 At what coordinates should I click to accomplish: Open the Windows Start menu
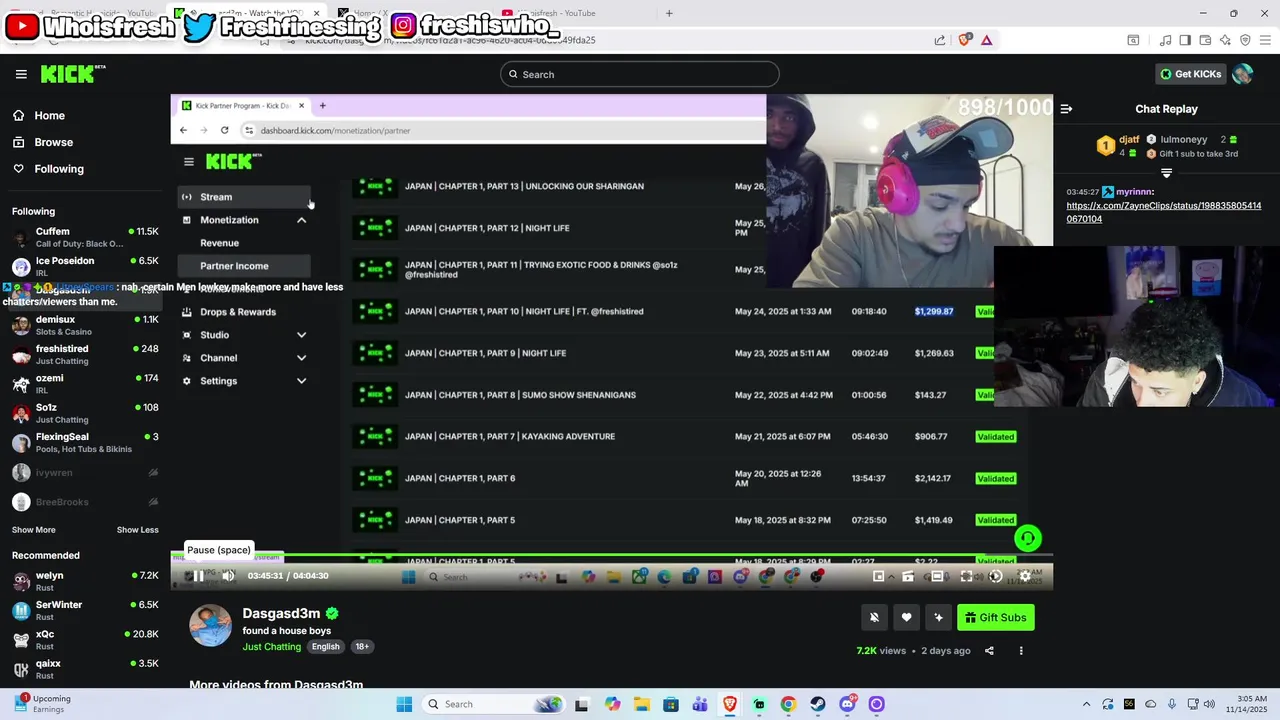(x=404, y=704)
